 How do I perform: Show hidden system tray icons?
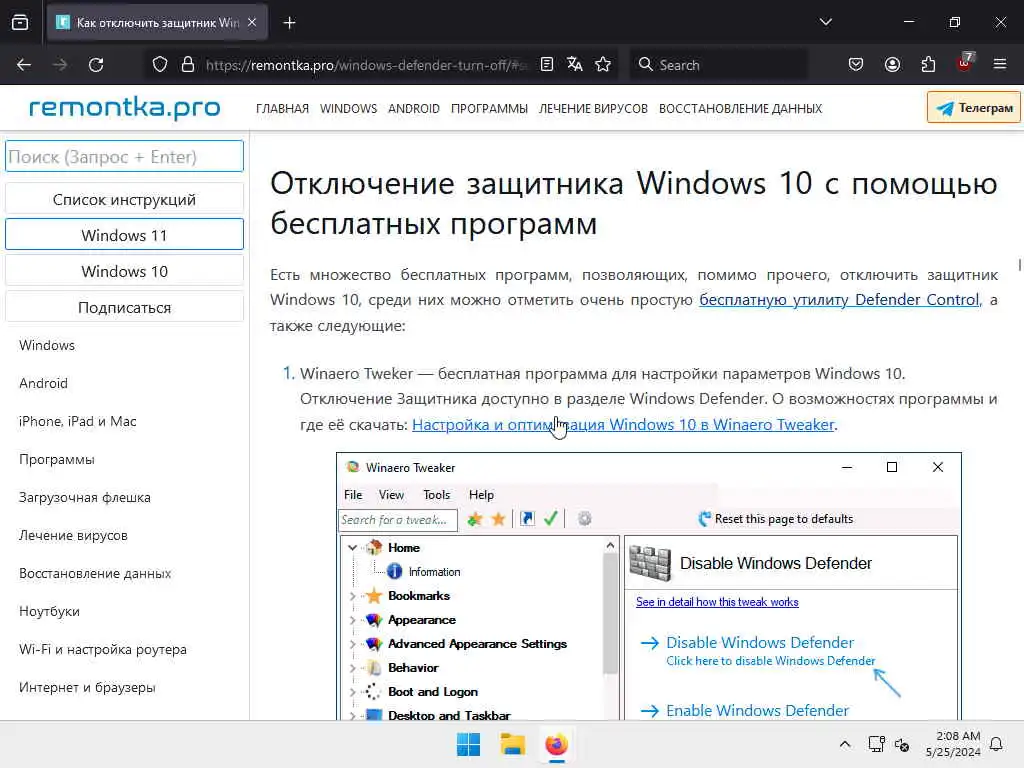pyautogui.click(x=844, y=744)
